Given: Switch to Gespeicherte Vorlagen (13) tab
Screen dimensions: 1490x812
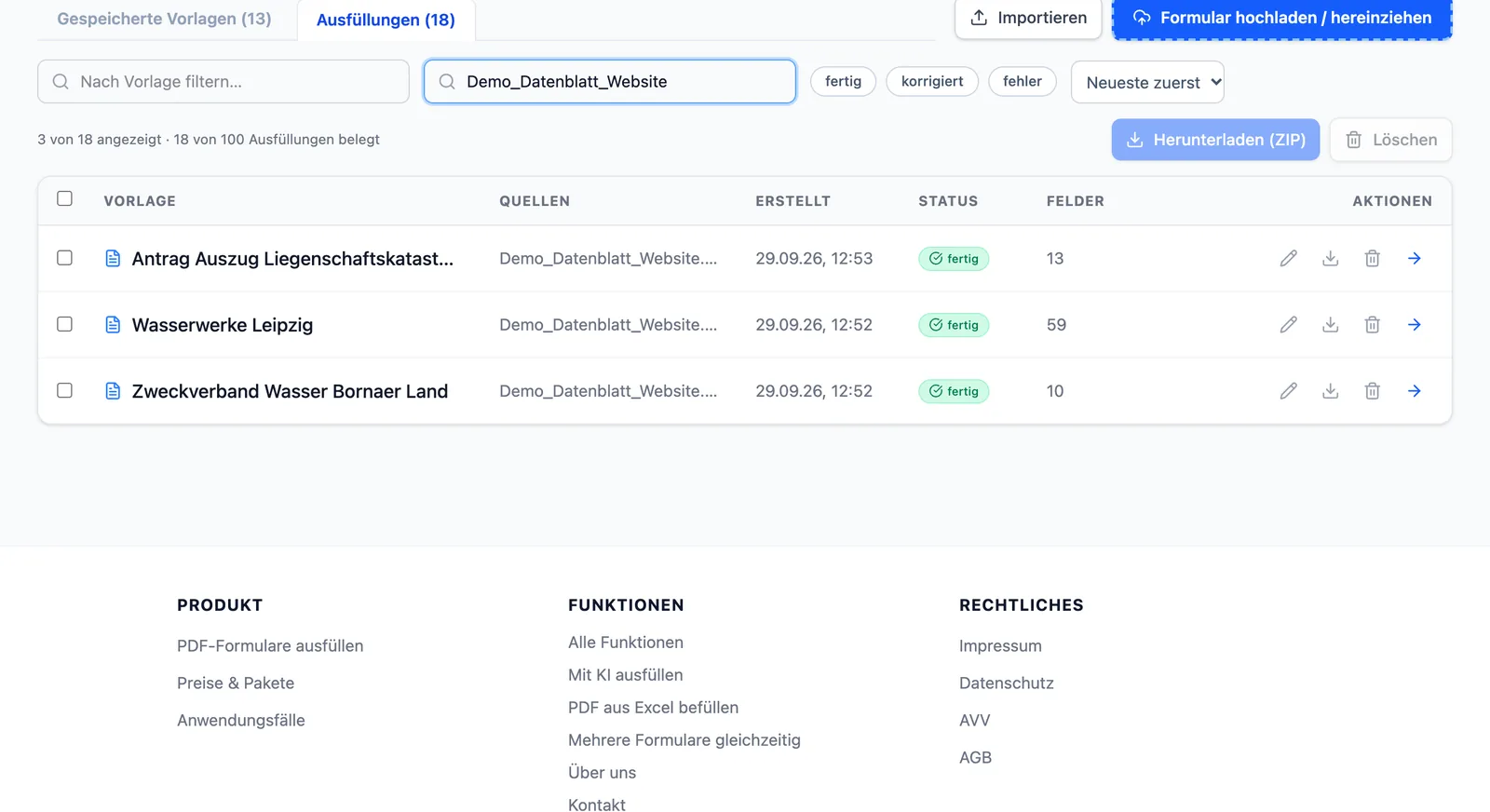Looking at the screenshot, I should click(x=164, y=19).
